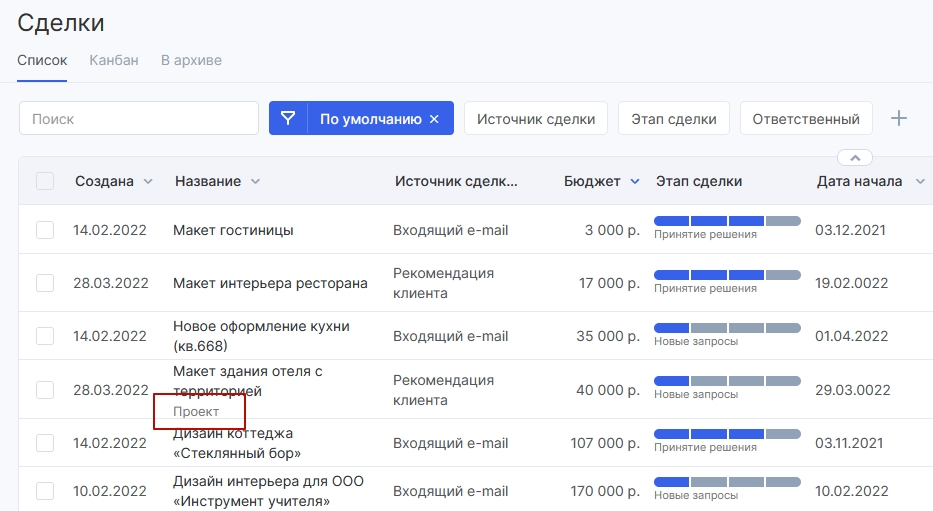This screenshot has width=933, height=511.
Task: Click into the Поиск search field
Action: (139, 118)
